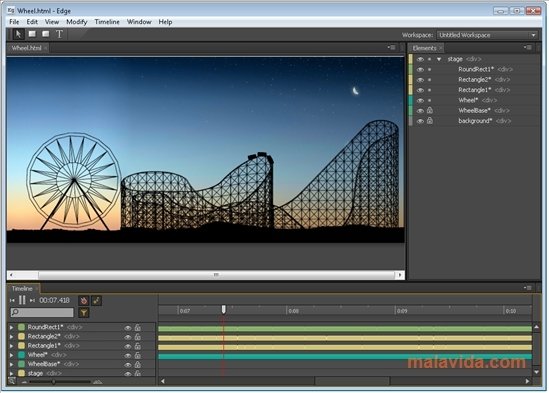Select the Wheel.html document tab
This screenshot has height=393, width=549.
tap(27, 48)
